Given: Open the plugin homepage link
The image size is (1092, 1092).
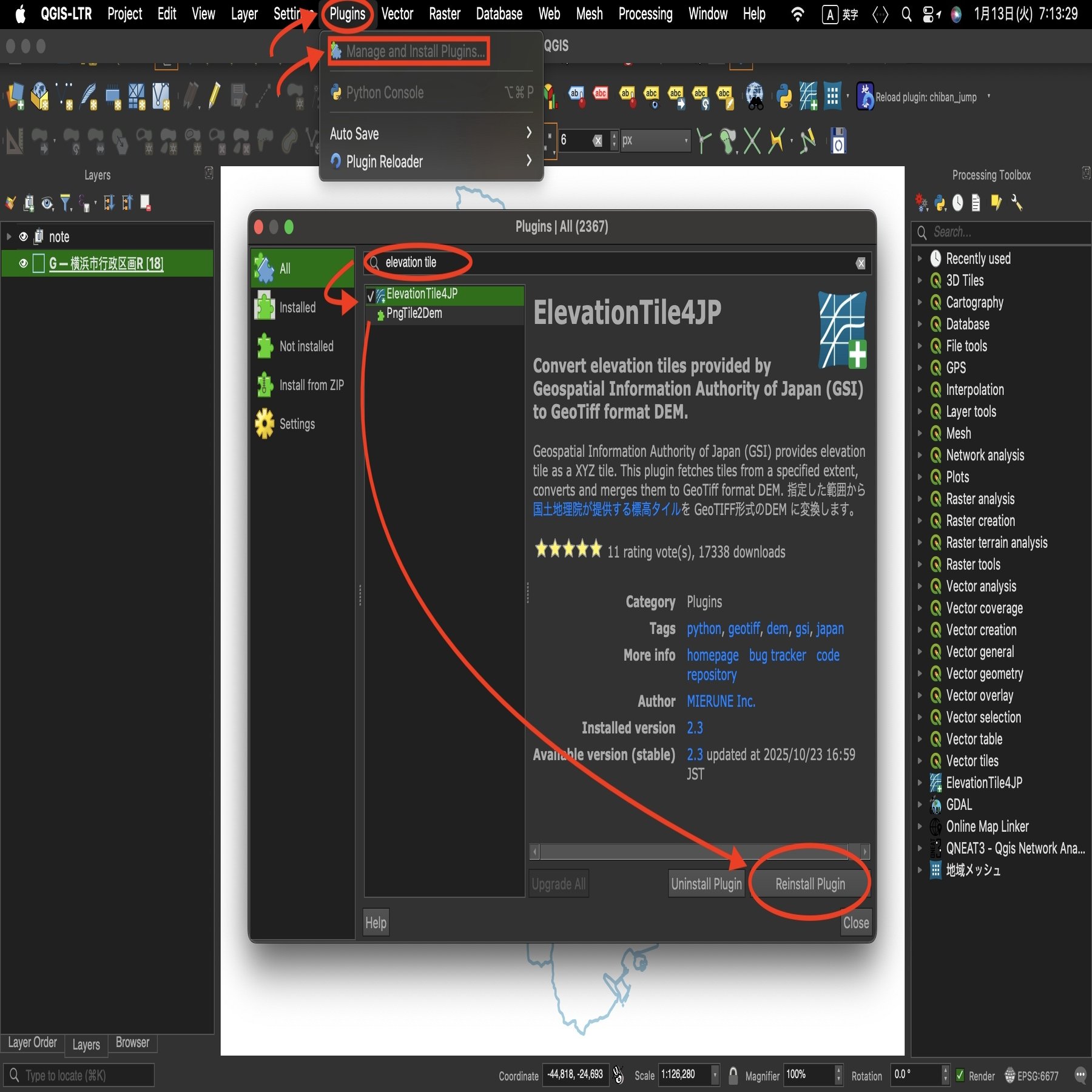Looking at the screenshot, I should [x=713, y=655].
